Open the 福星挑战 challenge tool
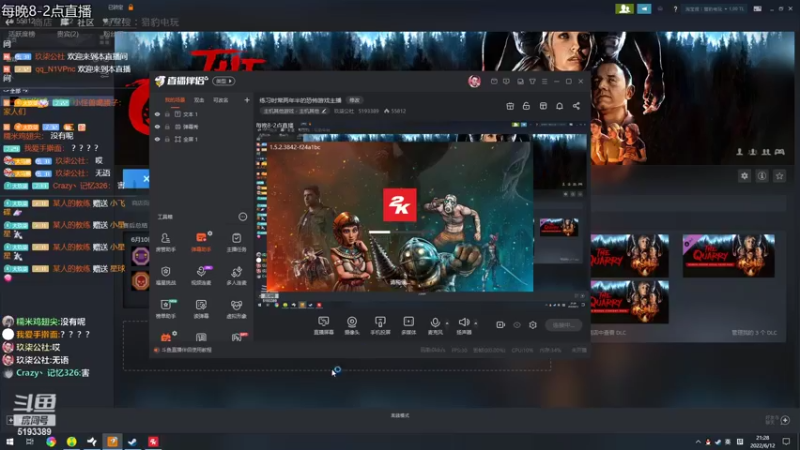Viewport: 800px width, 450px height. tap(165, 276)
